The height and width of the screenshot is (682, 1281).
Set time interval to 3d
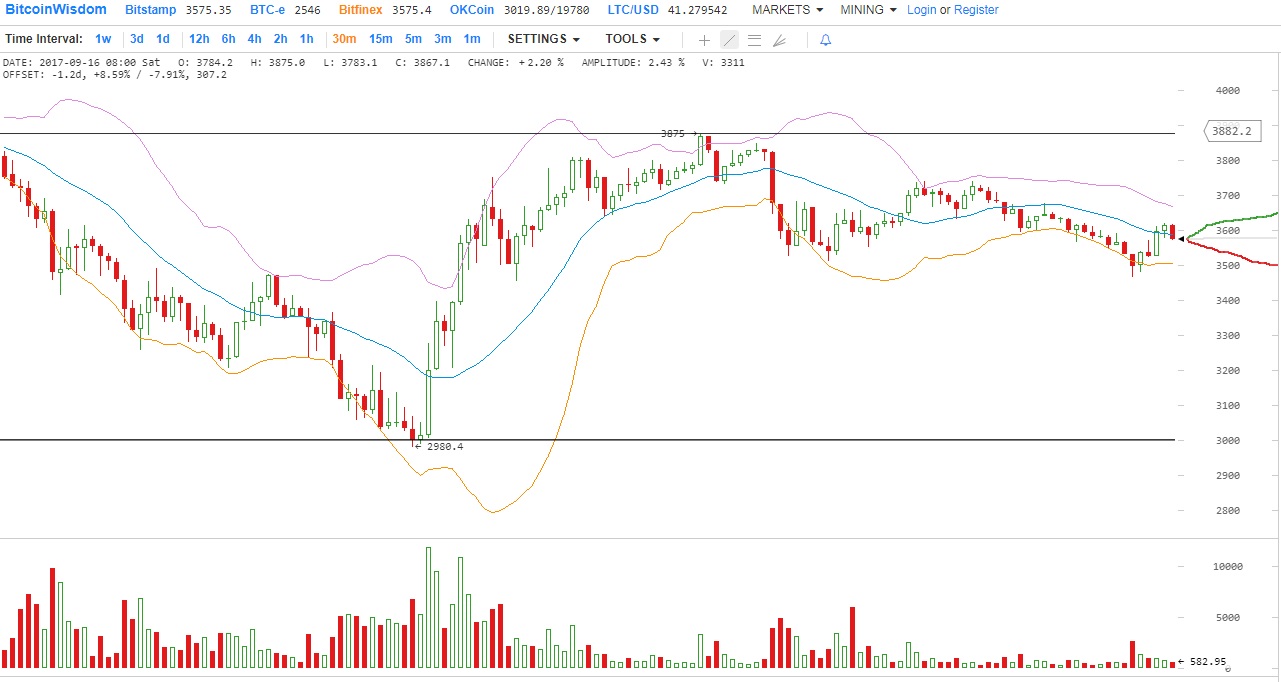[137, 39]
